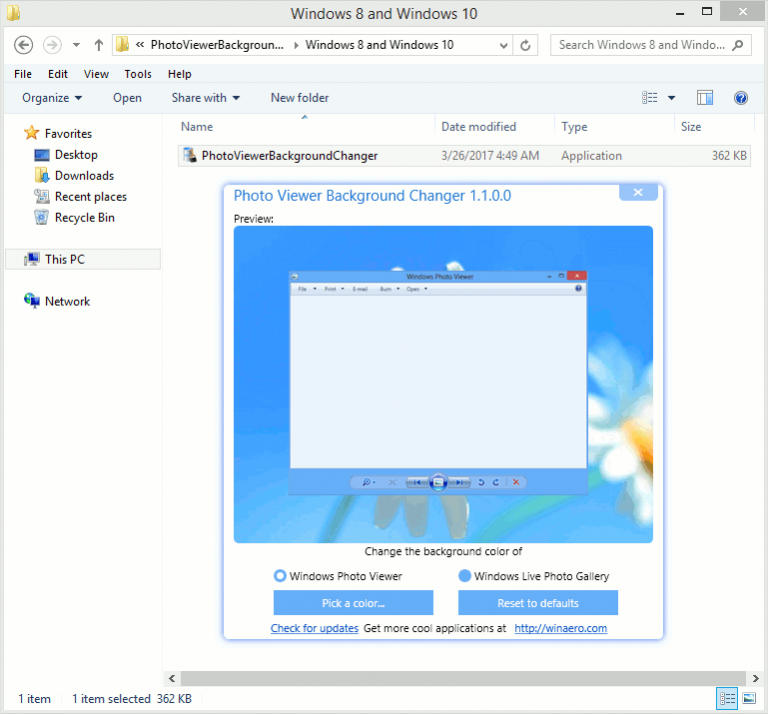The image size is (768, 714).
Task: Click the Forward navigation arrow
Action: click(52, 45)
